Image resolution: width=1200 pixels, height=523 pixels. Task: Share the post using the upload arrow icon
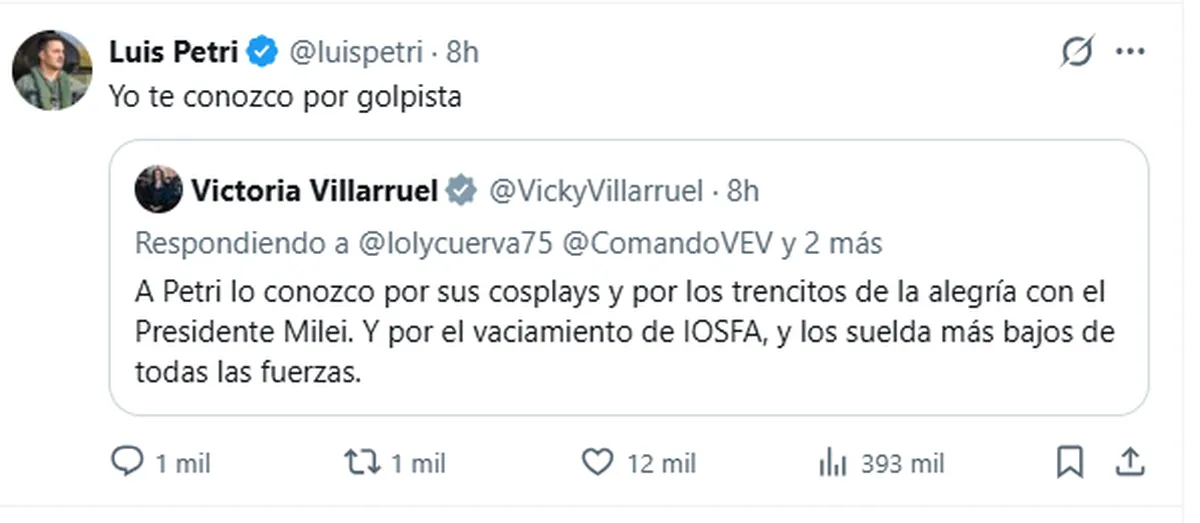point(1129,462)
